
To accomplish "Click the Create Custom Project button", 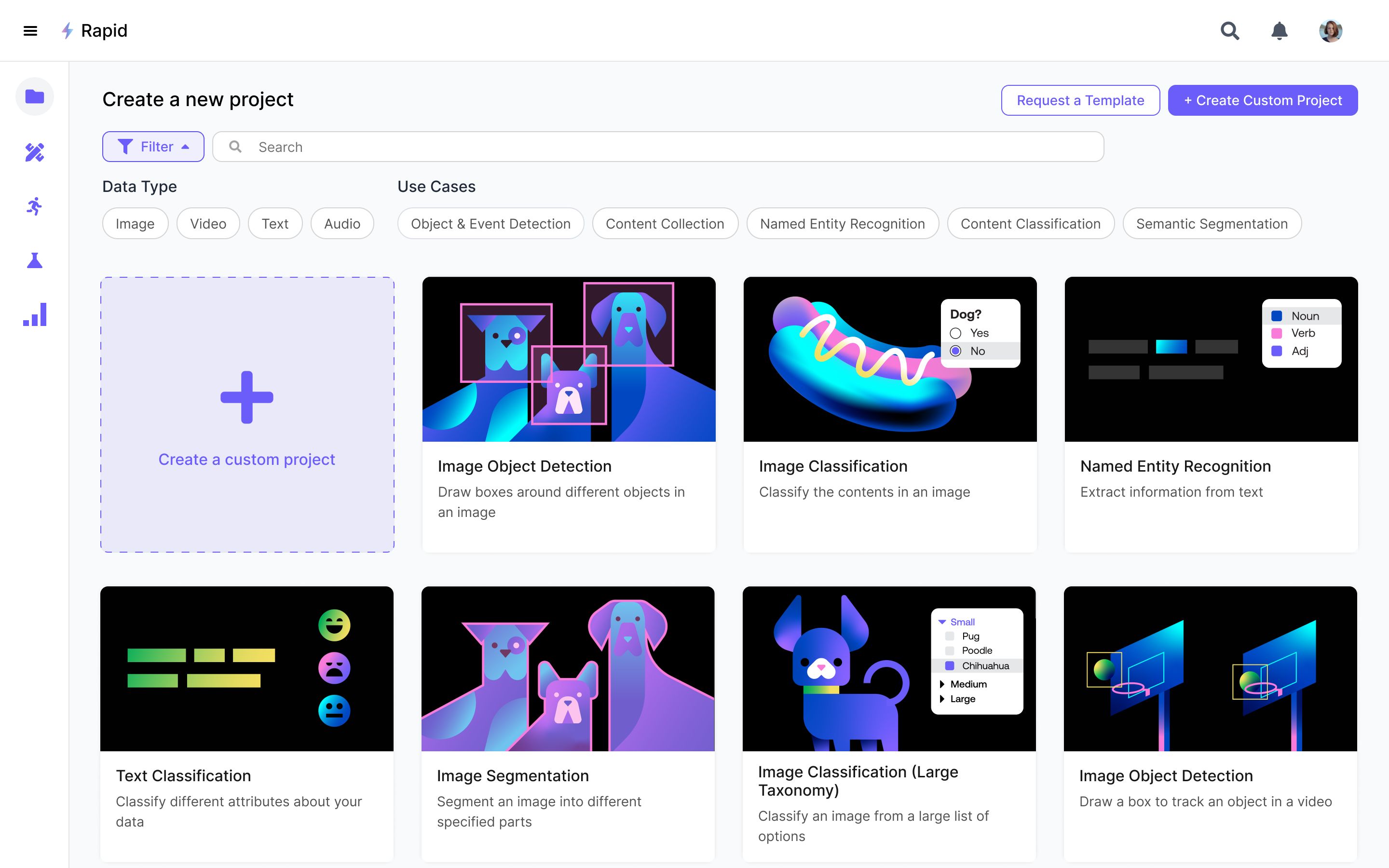I will [1263, 100].
